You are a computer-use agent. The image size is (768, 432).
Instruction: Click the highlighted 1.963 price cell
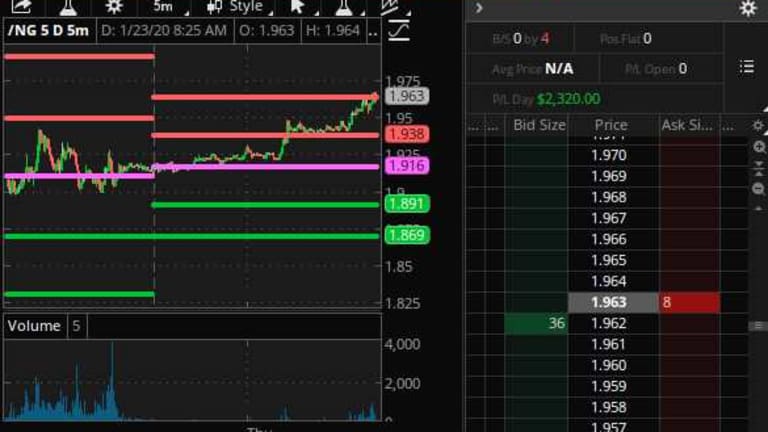coord(613,303)
